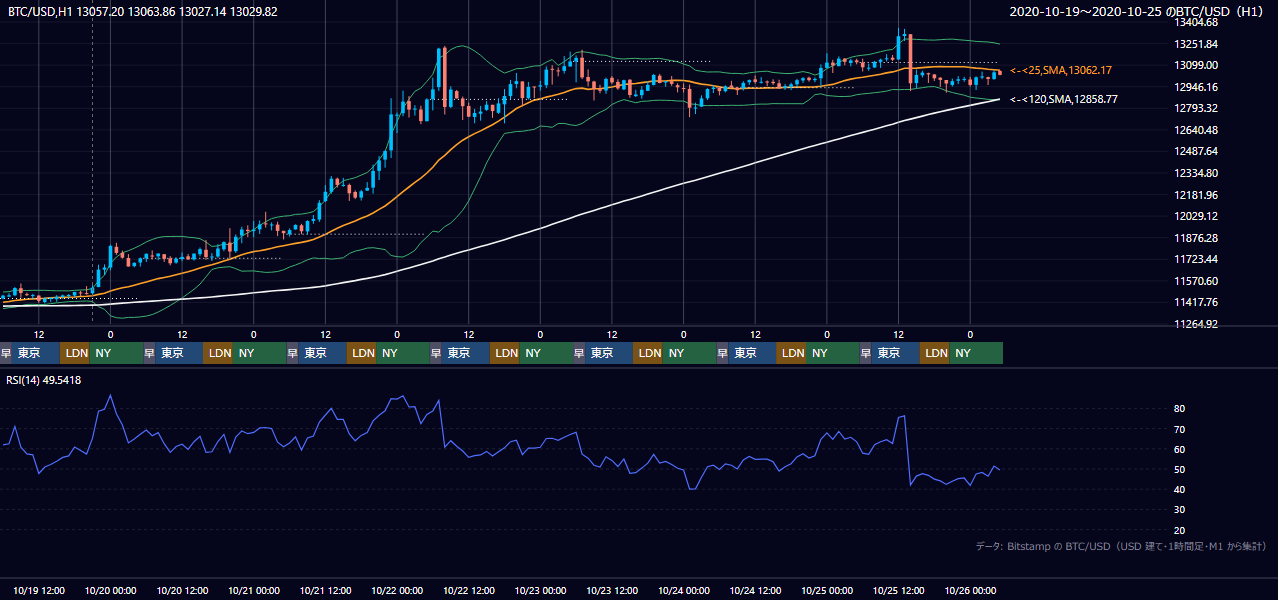Click RSI scale value 80
Screen dimensions: 1278x600
[x=1180, y=409]
